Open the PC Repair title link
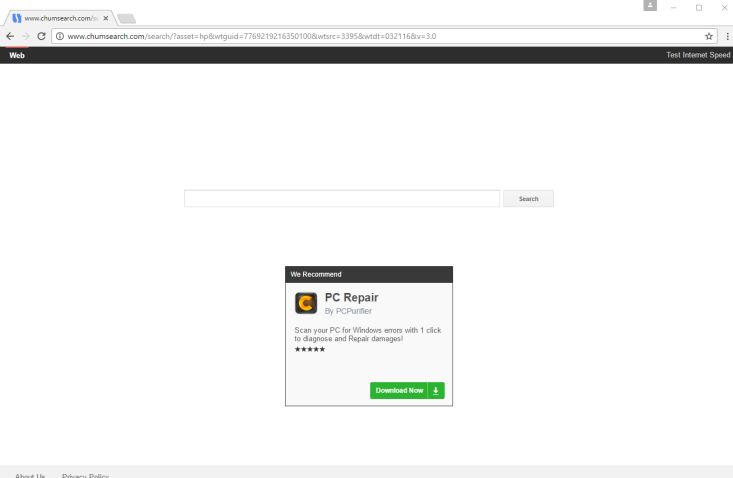This screenshot has width=733, height=478. [352, 298]
